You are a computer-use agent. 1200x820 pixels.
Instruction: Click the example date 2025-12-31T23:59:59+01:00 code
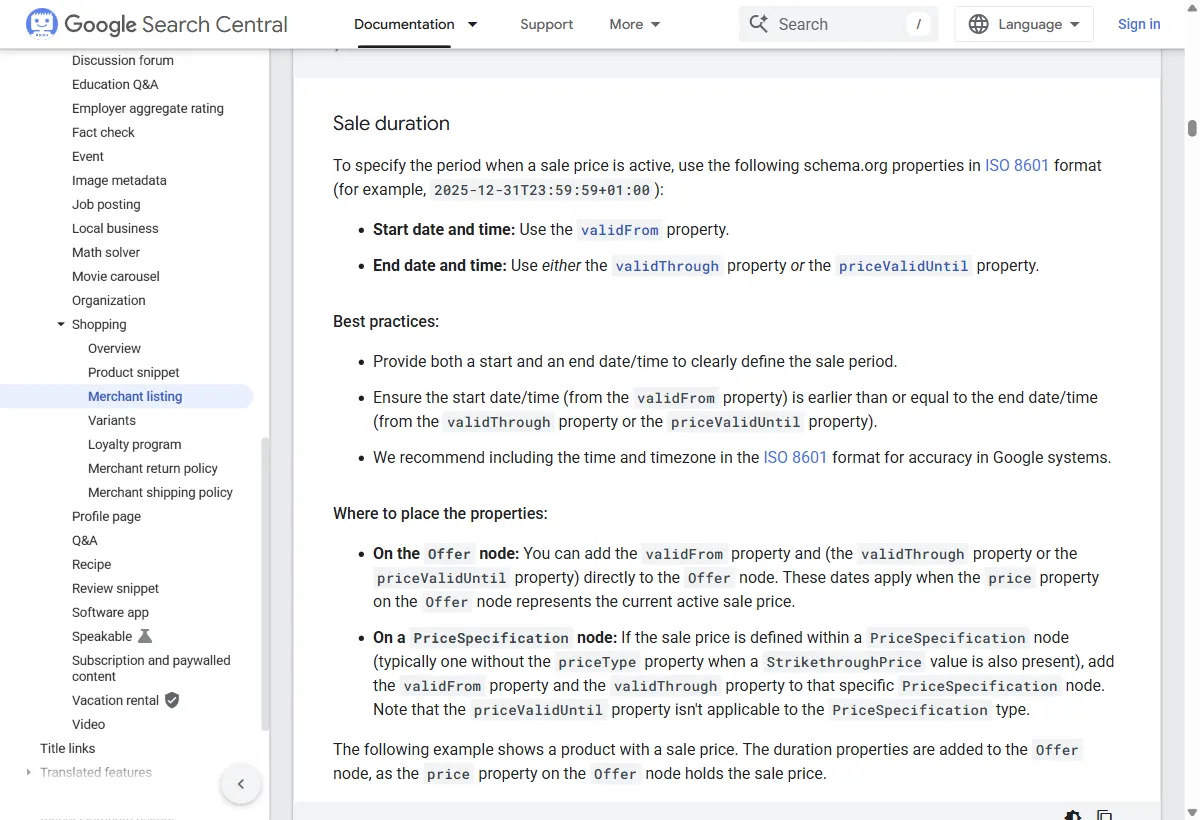pyautogui.click(x=542, y=190)
